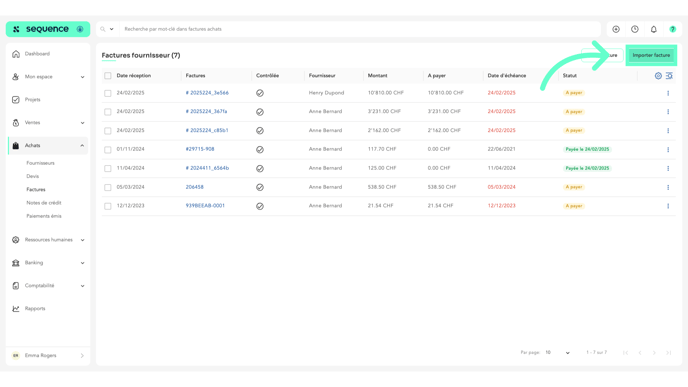Select Factures submenu item
The height and width of the screenshot is (387, 688).
click(x=36, y=190)
